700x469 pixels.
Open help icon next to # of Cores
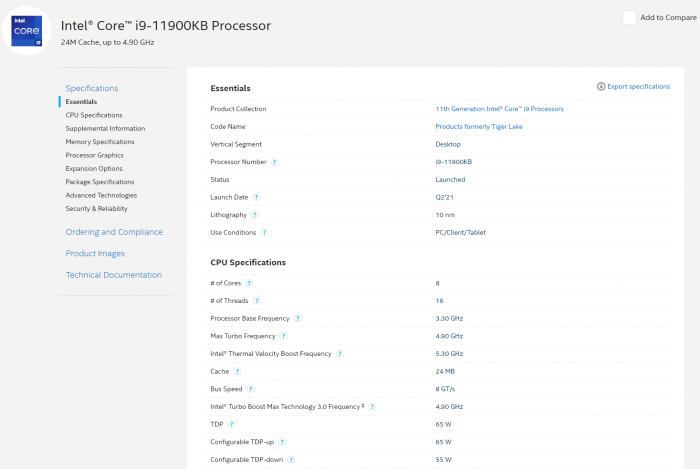click(249, 283)
